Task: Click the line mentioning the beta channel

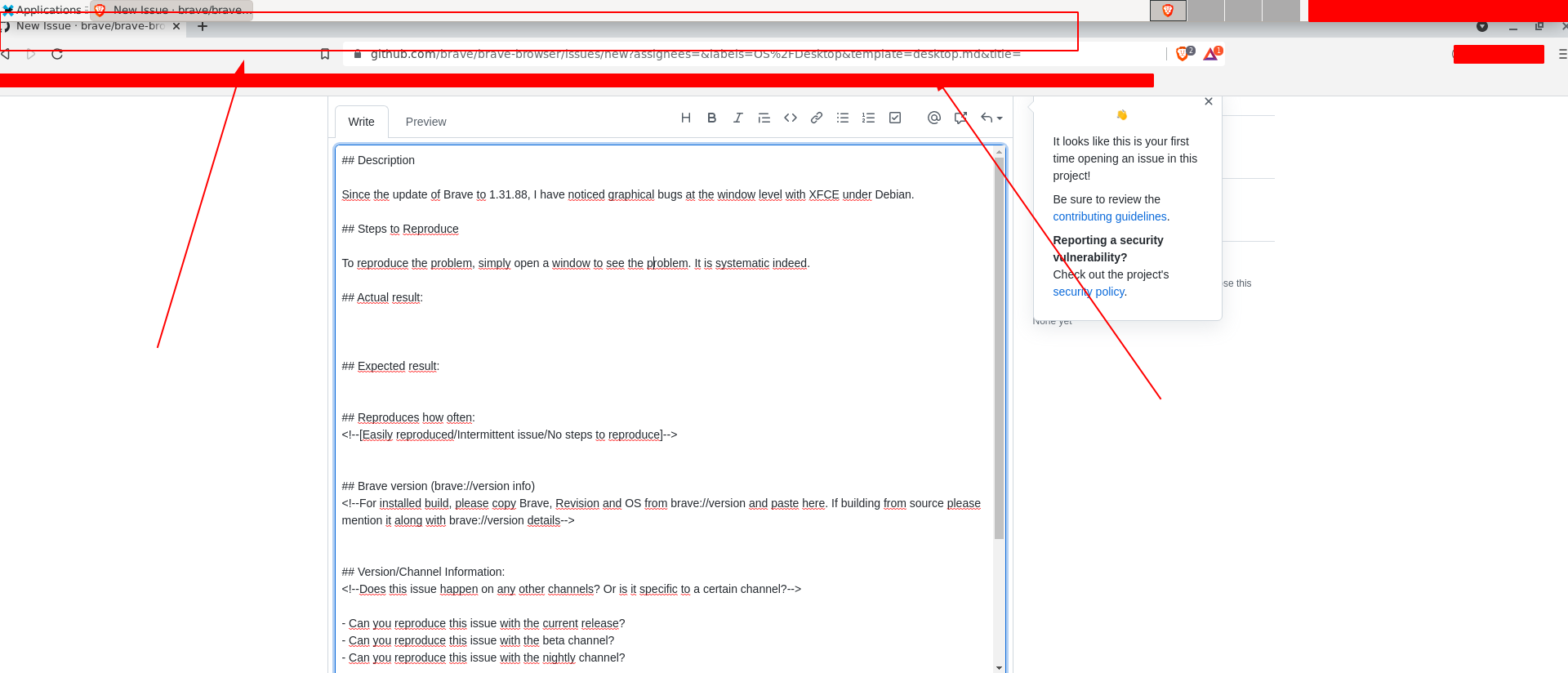Action: coord(478,640)
